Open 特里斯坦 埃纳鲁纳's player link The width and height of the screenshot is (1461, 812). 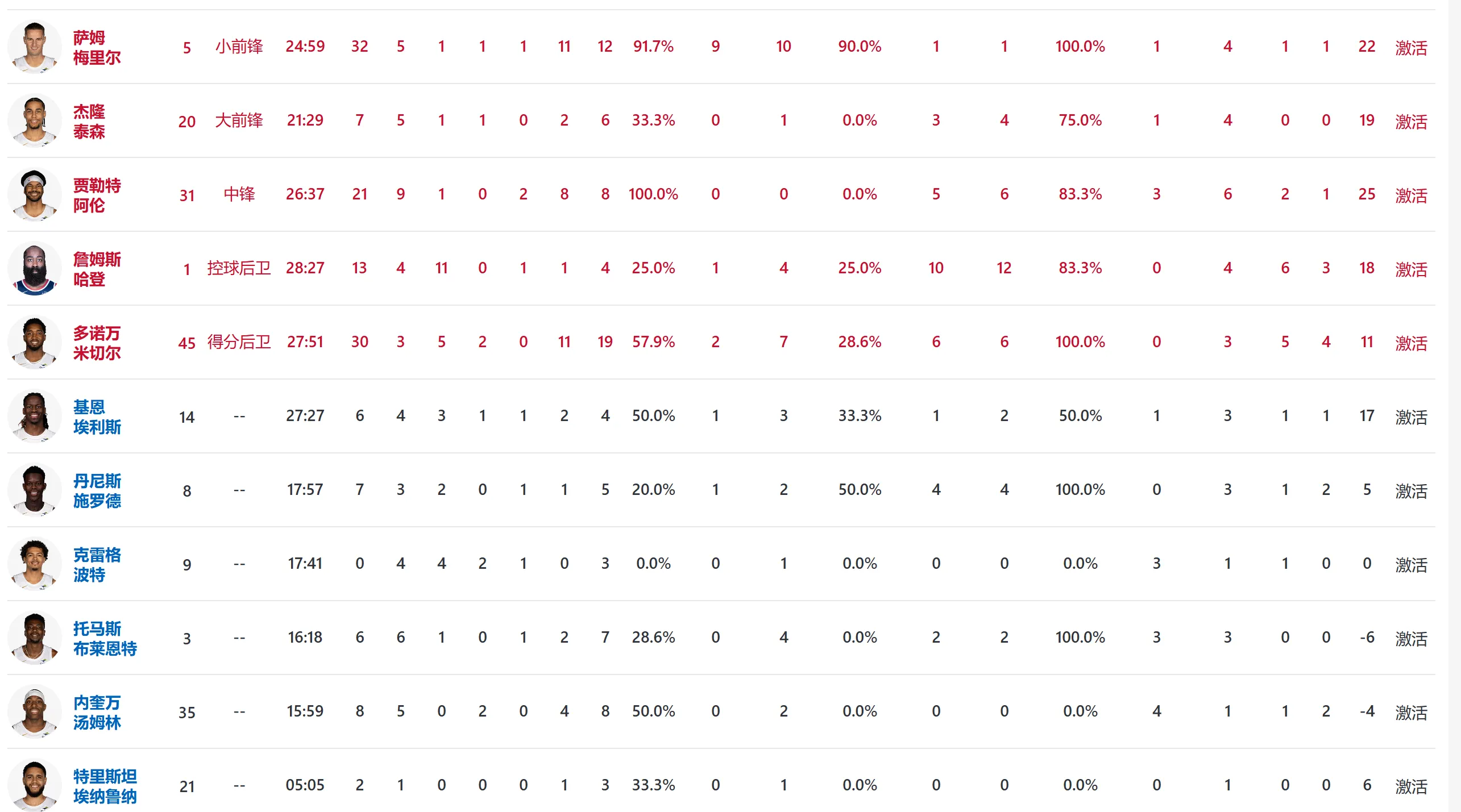pyautogui.click(x=105, y=786)
